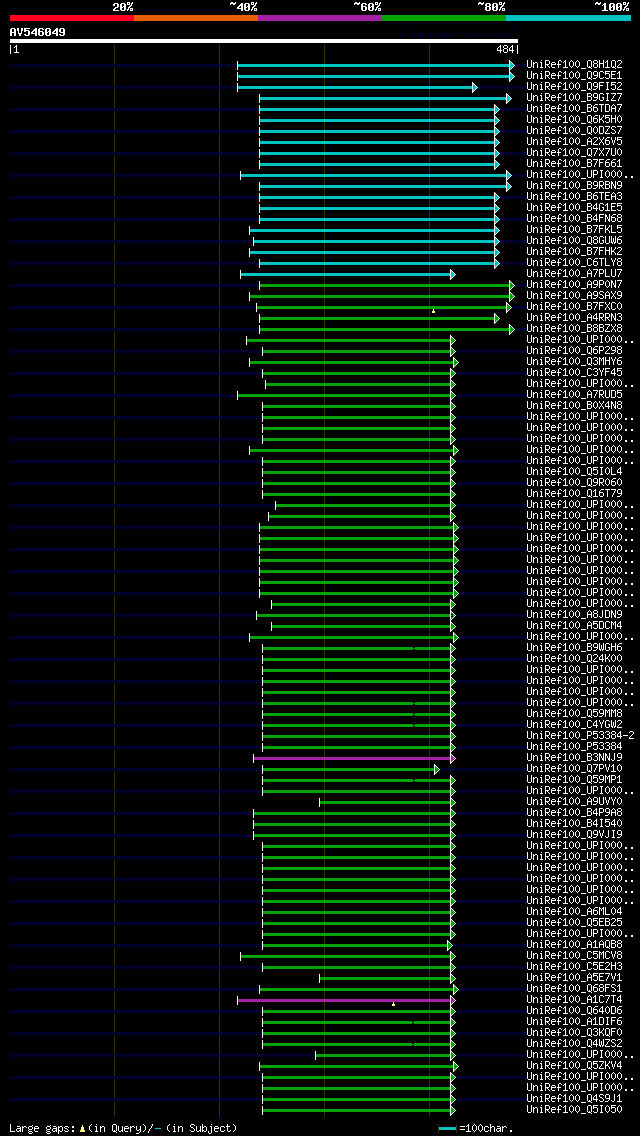Open hit UniRef100_Q9C5E1

pyautogui.click(x=574, y=75)
